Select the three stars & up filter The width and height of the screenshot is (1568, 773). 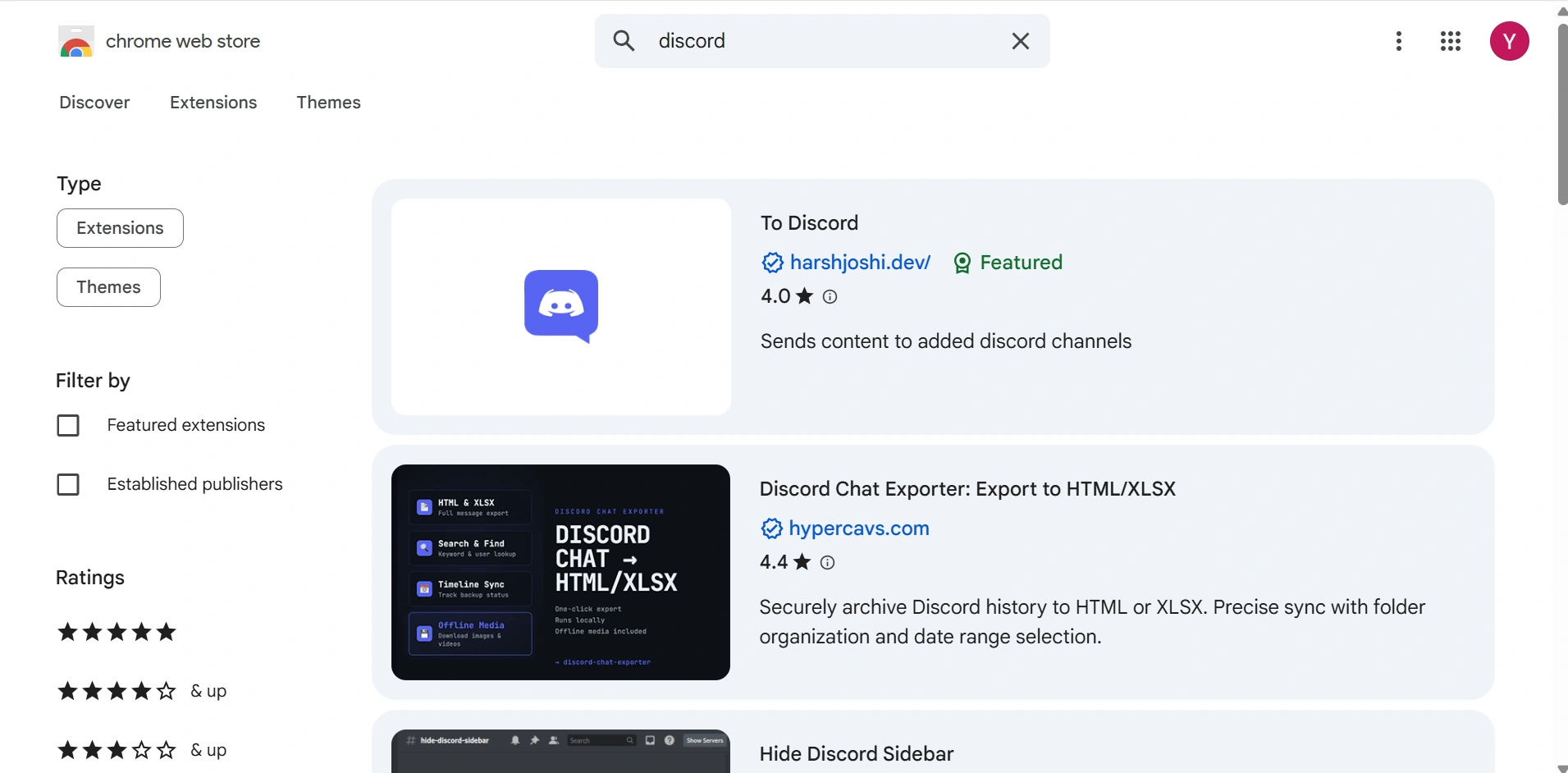point(142,751)
